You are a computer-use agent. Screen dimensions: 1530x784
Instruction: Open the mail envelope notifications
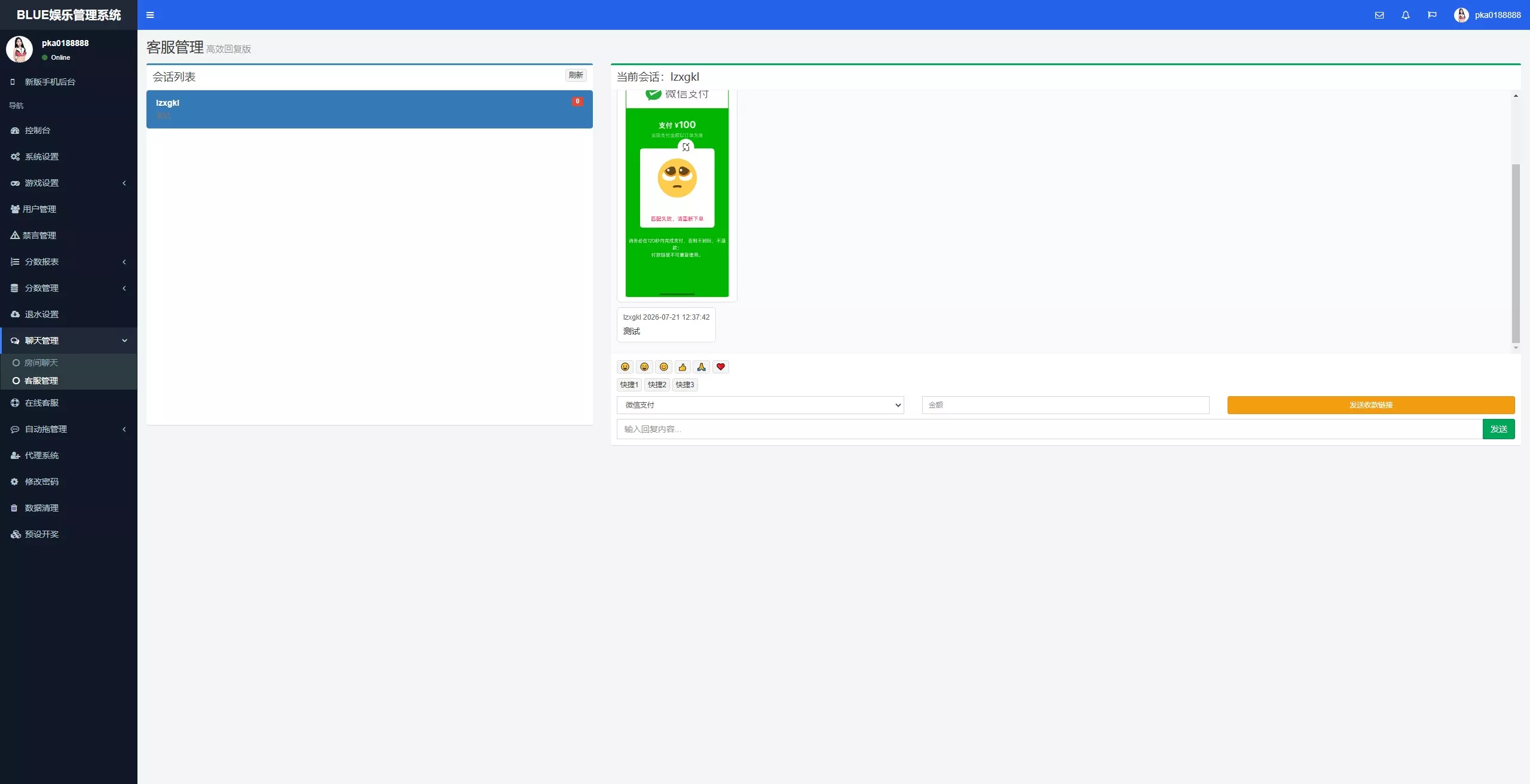click(1379, 15)
